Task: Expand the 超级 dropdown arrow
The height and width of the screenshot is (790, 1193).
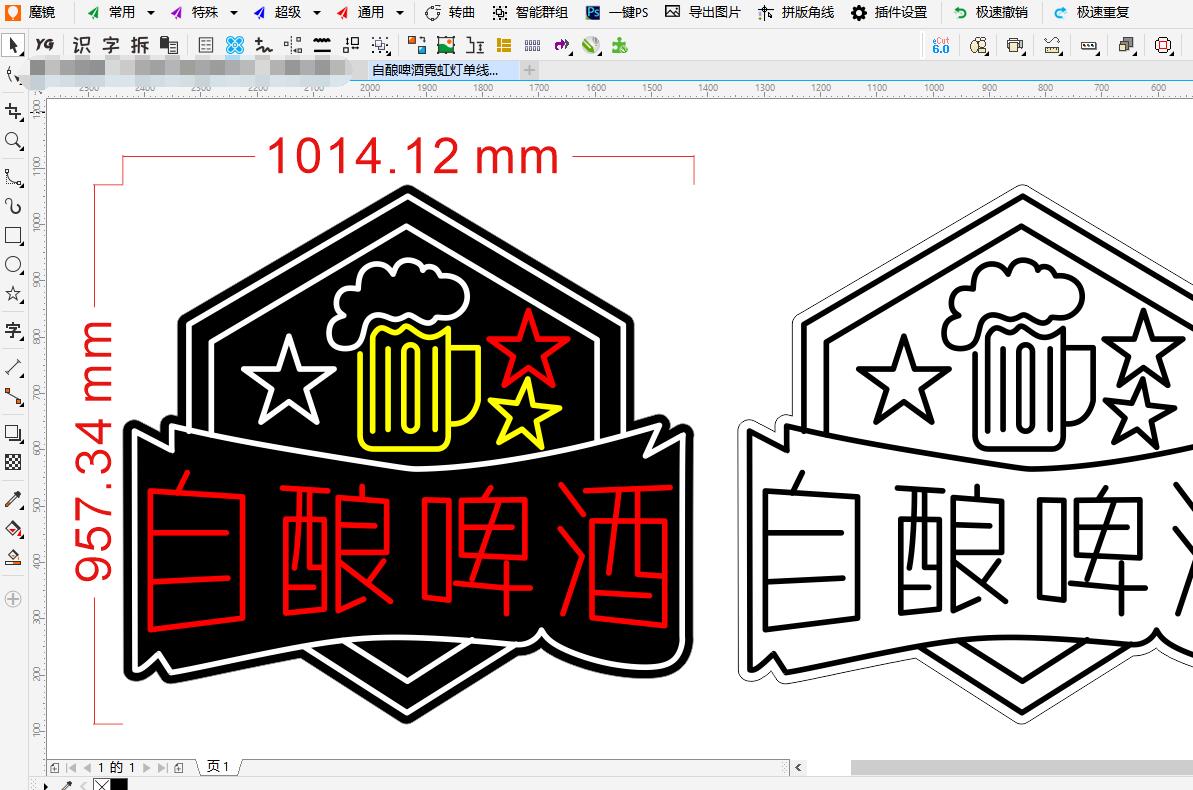Action: pyautogui.click(x=317, y=13)
